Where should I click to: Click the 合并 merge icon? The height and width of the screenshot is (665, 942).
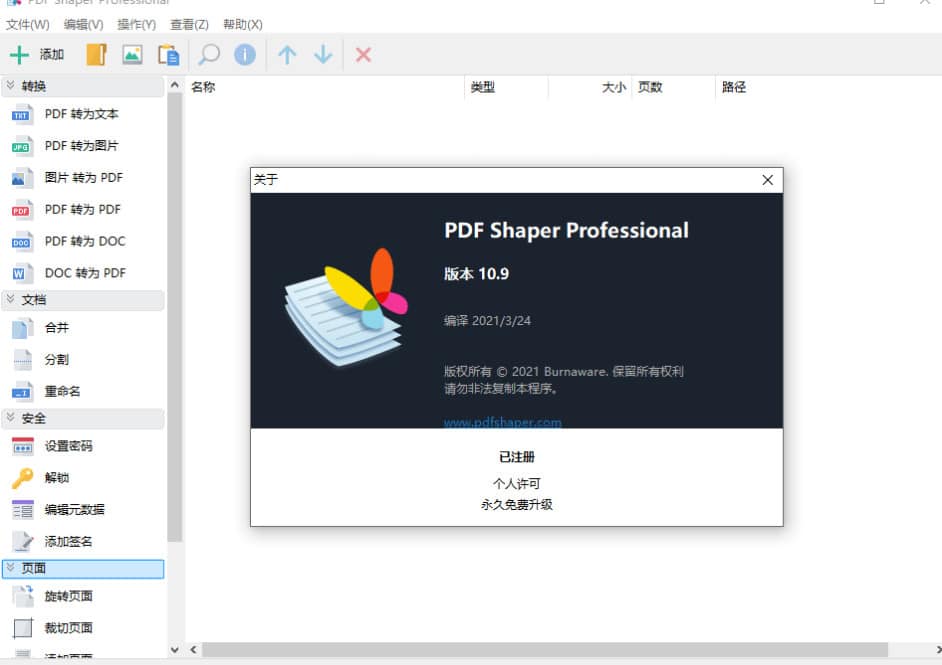(22, 327)
